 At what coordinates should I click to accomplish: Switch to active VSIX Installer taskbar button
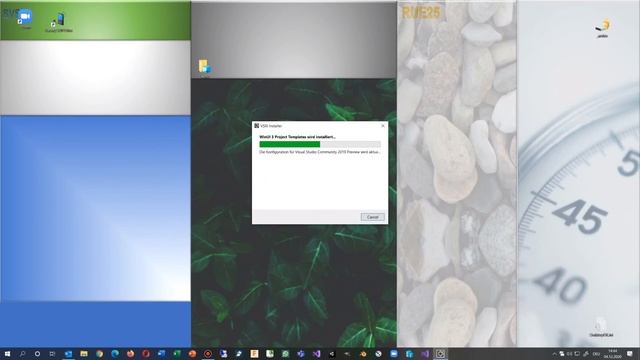coord(440,354)
